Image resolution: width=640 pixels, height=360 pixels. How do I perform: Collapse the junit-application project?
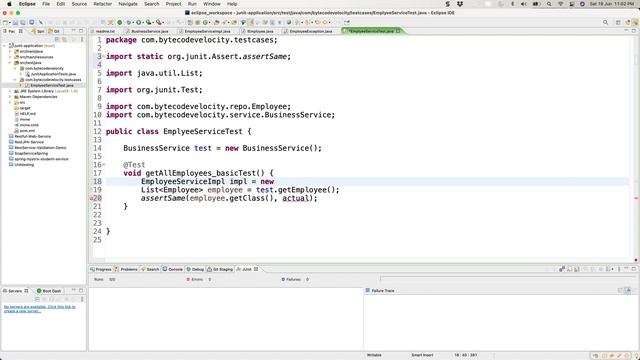tap(4, 46)
